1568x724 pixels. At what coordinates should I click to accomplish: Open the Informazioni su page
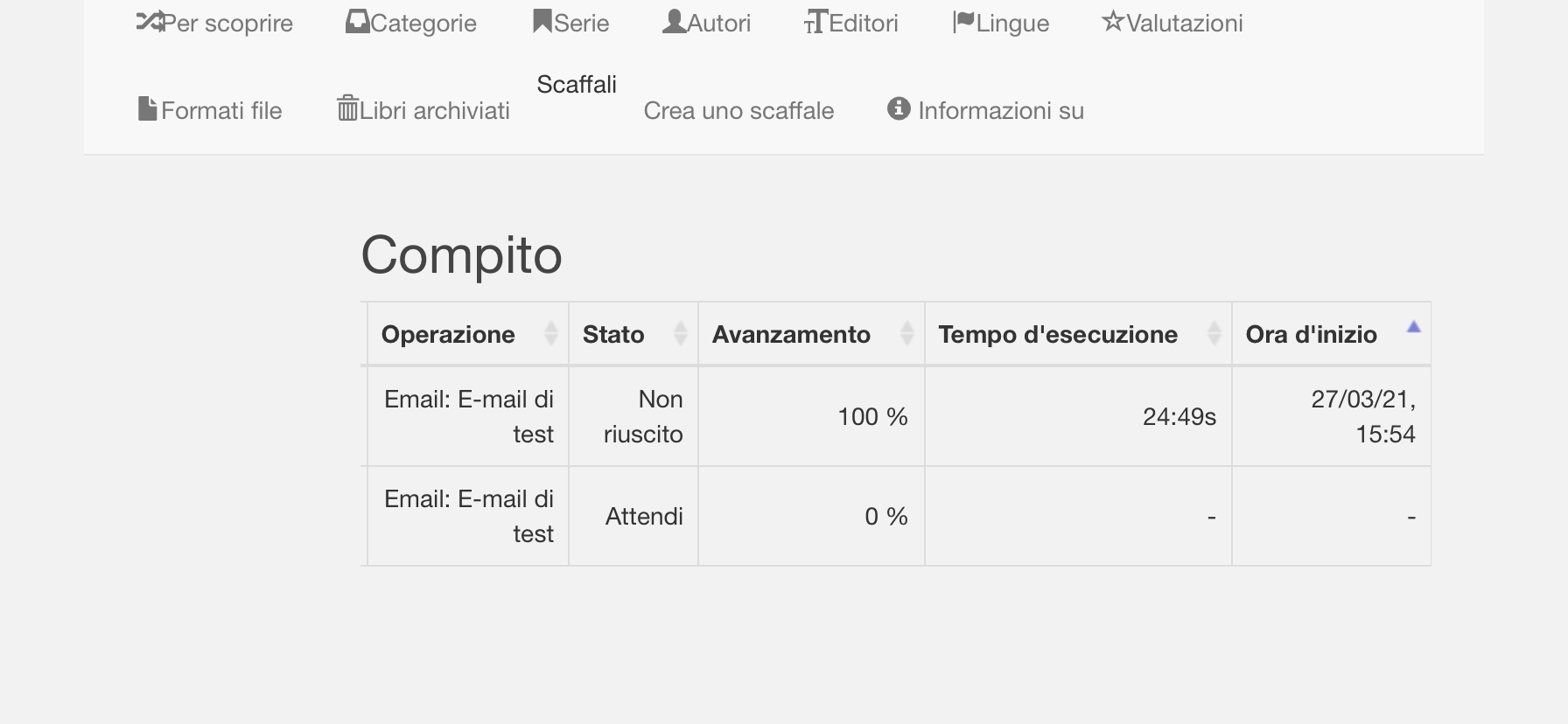coord(1000,110)
